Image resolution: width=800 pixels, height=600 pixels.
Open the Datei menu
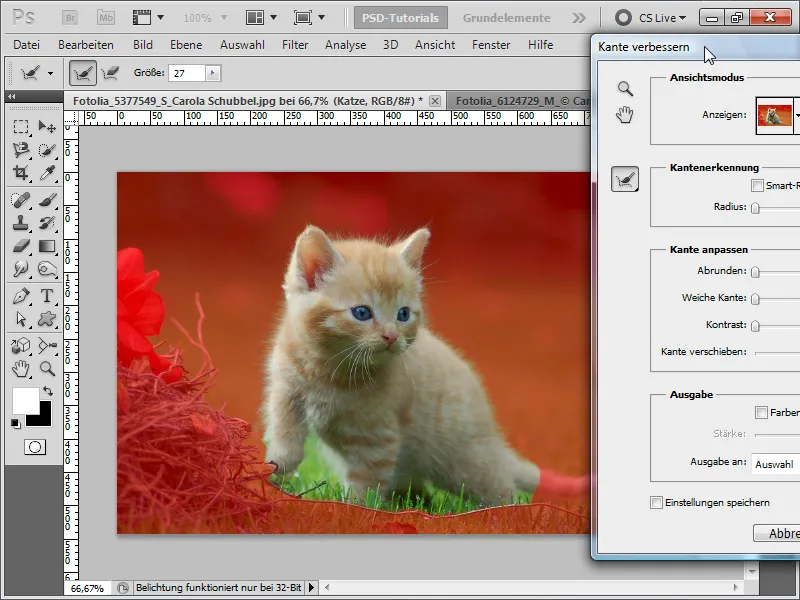coord(27,45)
